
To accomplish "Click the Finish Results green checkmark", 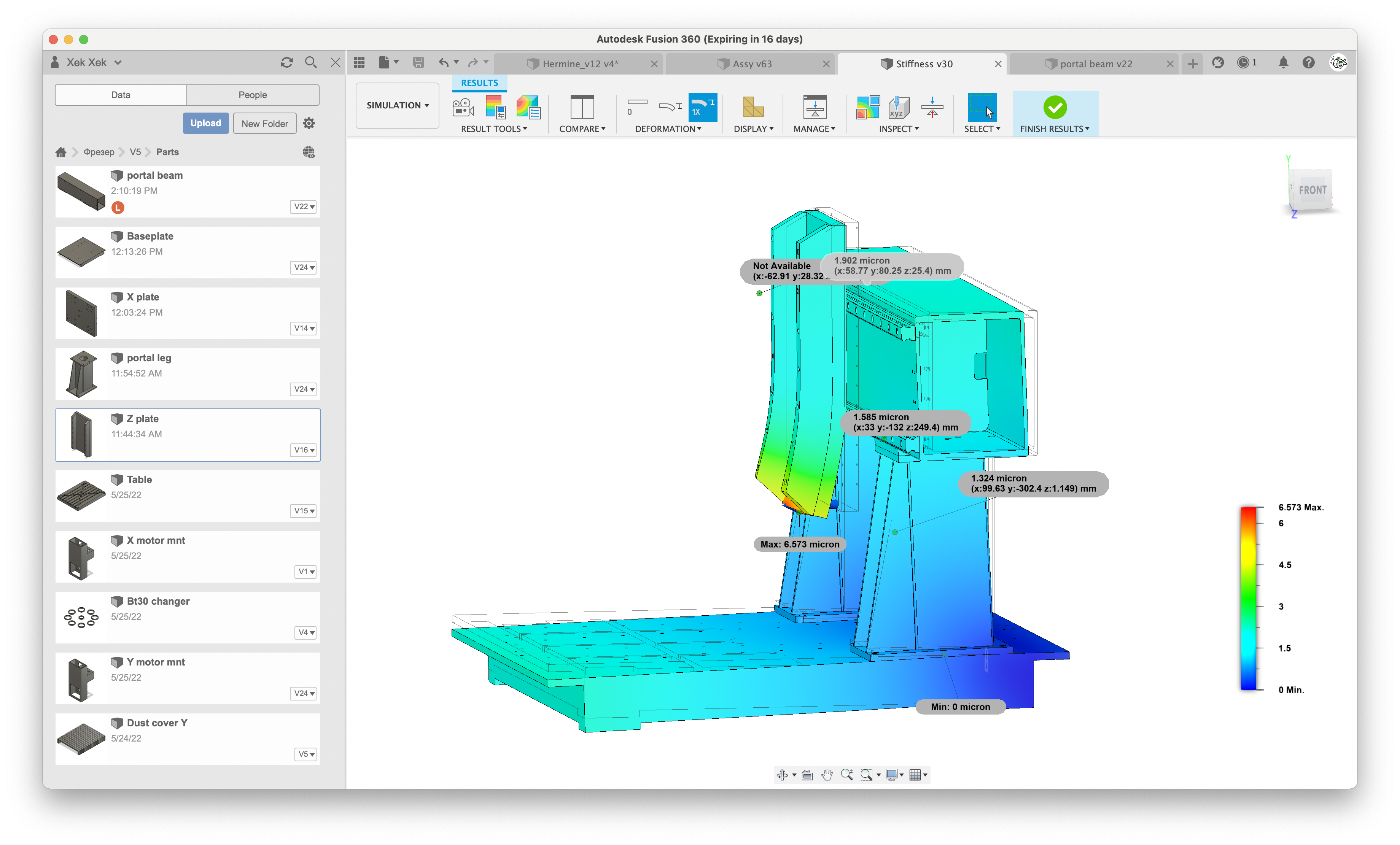I will pyautogui.click(x=1055, y=107).
